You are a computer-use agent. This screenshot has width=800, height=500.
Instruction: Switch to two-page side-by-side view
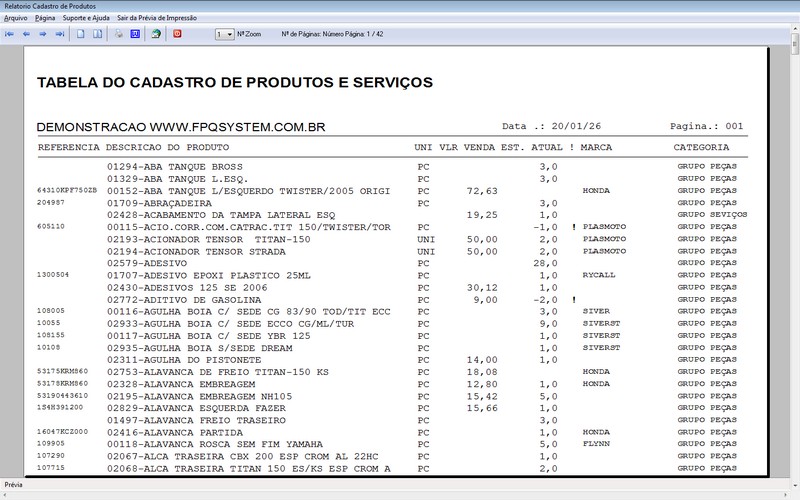click(x=97, y=34)
